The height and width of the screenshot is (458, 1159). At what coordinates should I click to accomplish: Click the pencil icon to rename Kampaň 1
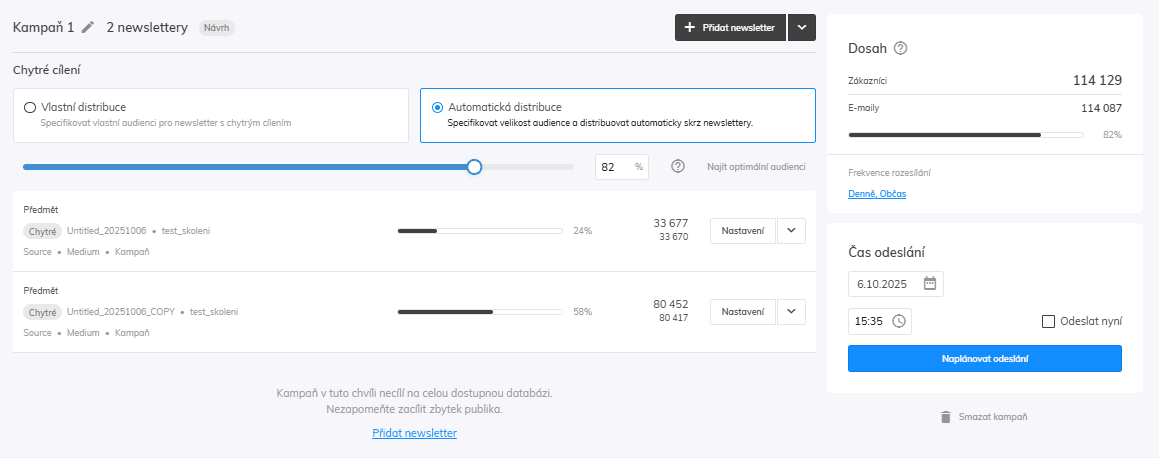click(88, 28)
